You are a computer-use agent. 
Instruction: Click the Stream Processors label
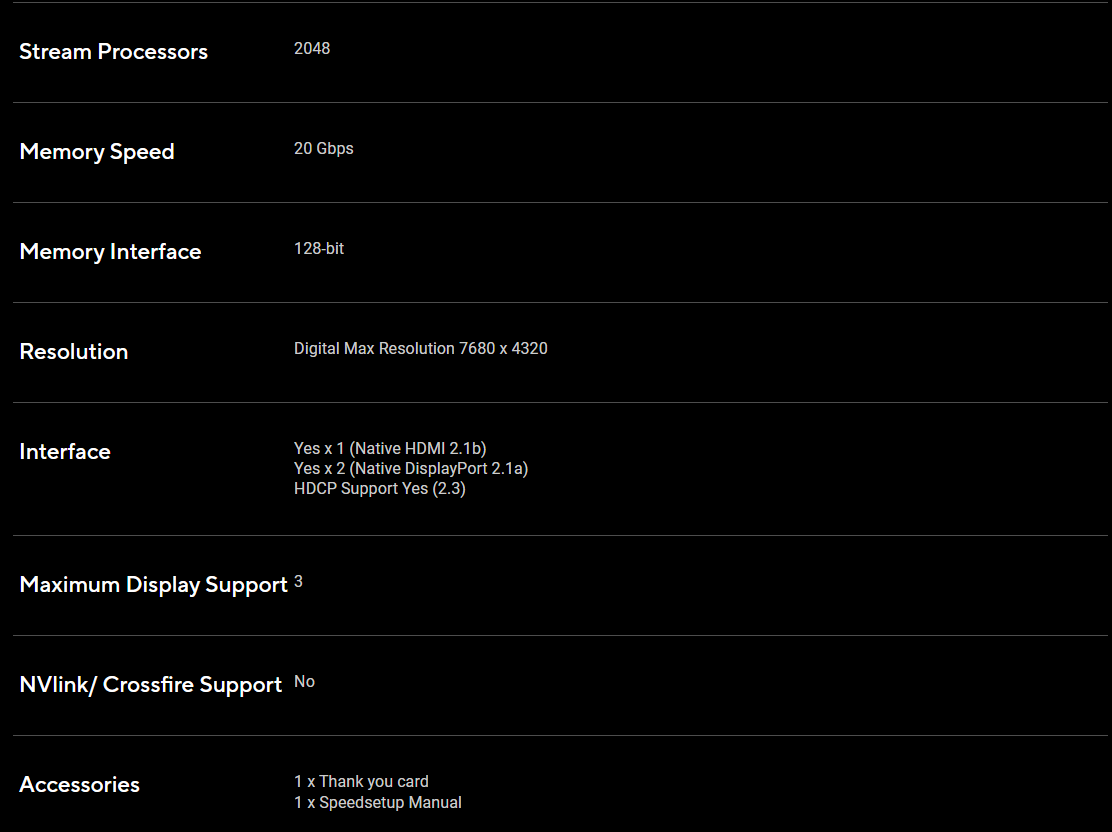tap(113, 52)
